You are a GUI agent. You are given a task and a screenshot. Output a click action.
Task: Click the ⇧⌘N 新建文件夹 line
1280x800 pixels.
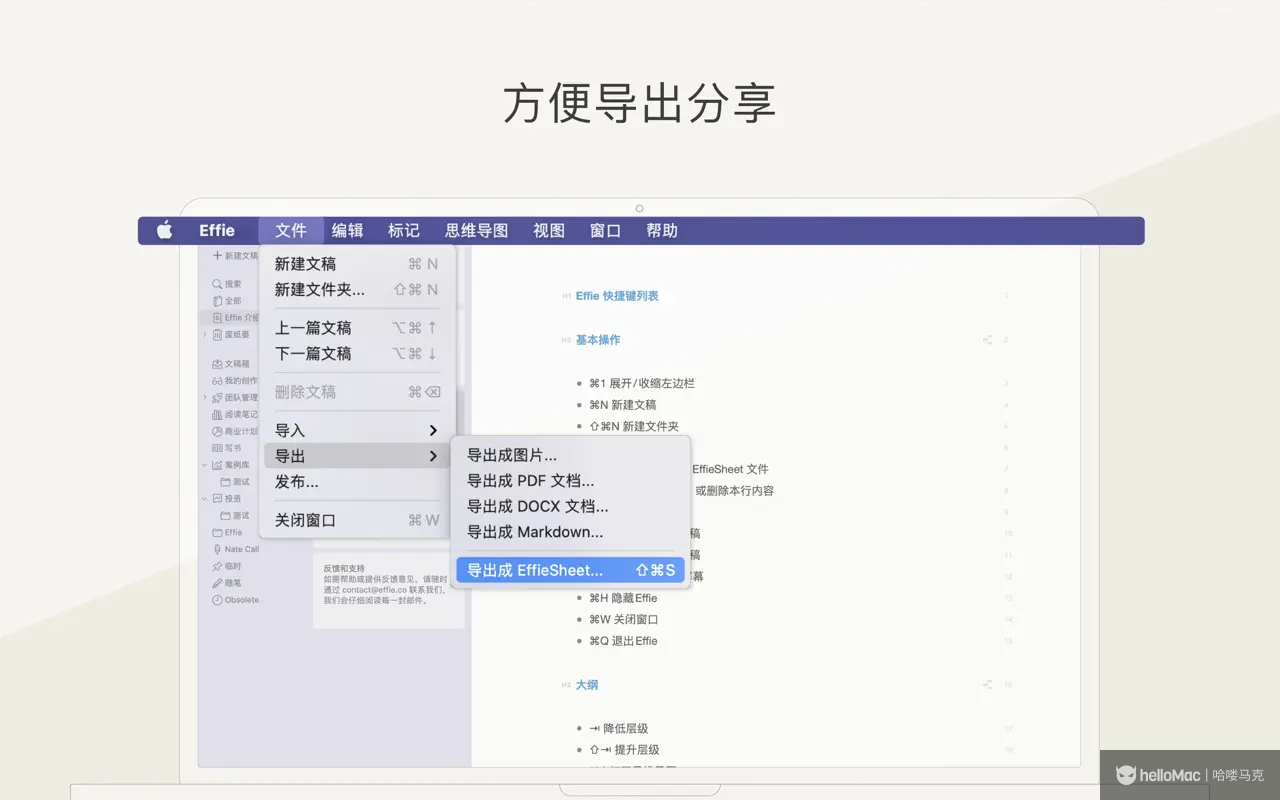click(634, 426)
